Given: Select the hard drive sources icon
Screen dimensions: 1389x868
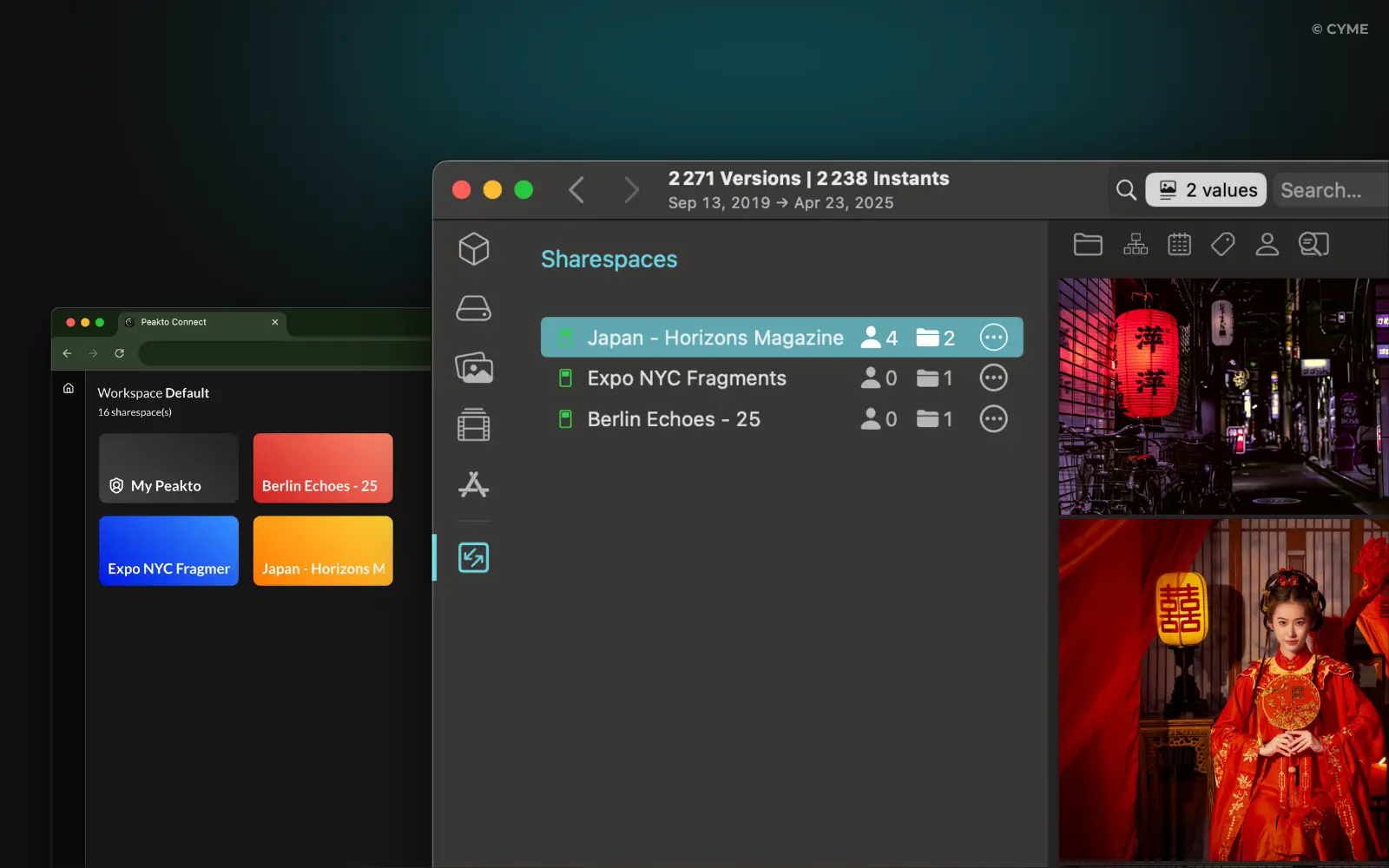Looking at the screenshot, I should pyautogui.click(x=473, y=308).
